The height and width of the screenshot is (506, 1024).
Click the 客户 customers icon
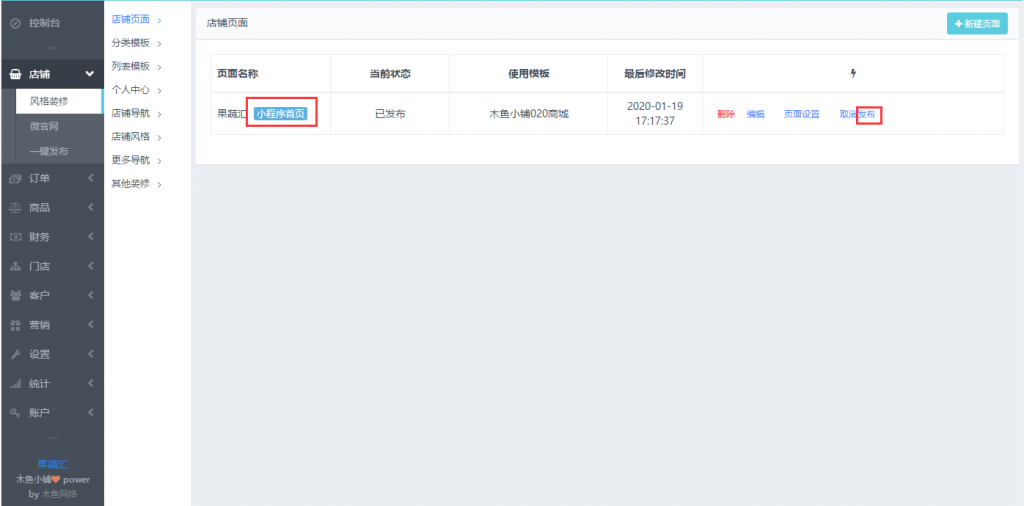15,296
